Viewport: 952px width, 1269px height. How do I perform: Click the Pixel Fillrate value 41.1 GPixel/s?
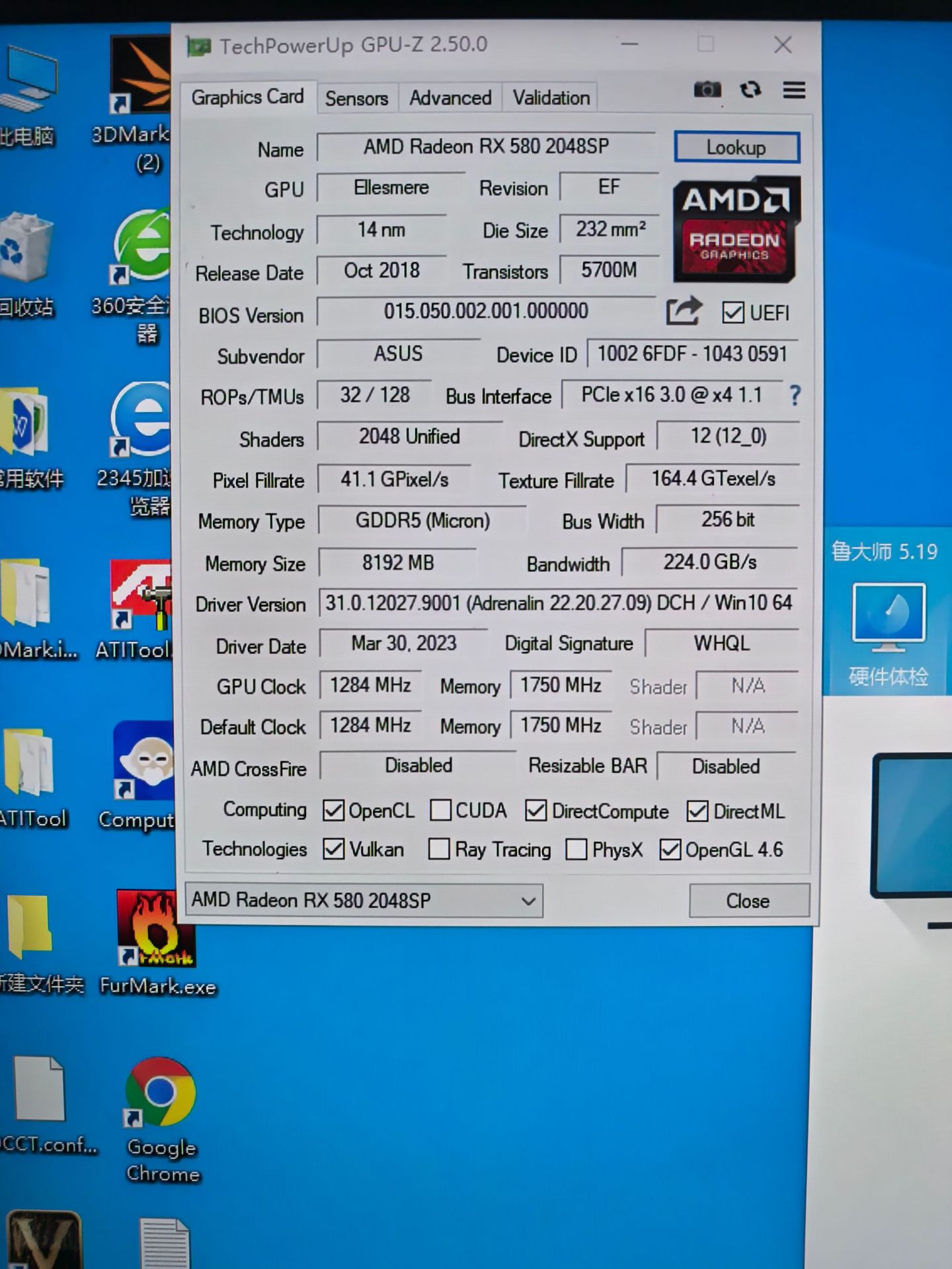point(394,479)
